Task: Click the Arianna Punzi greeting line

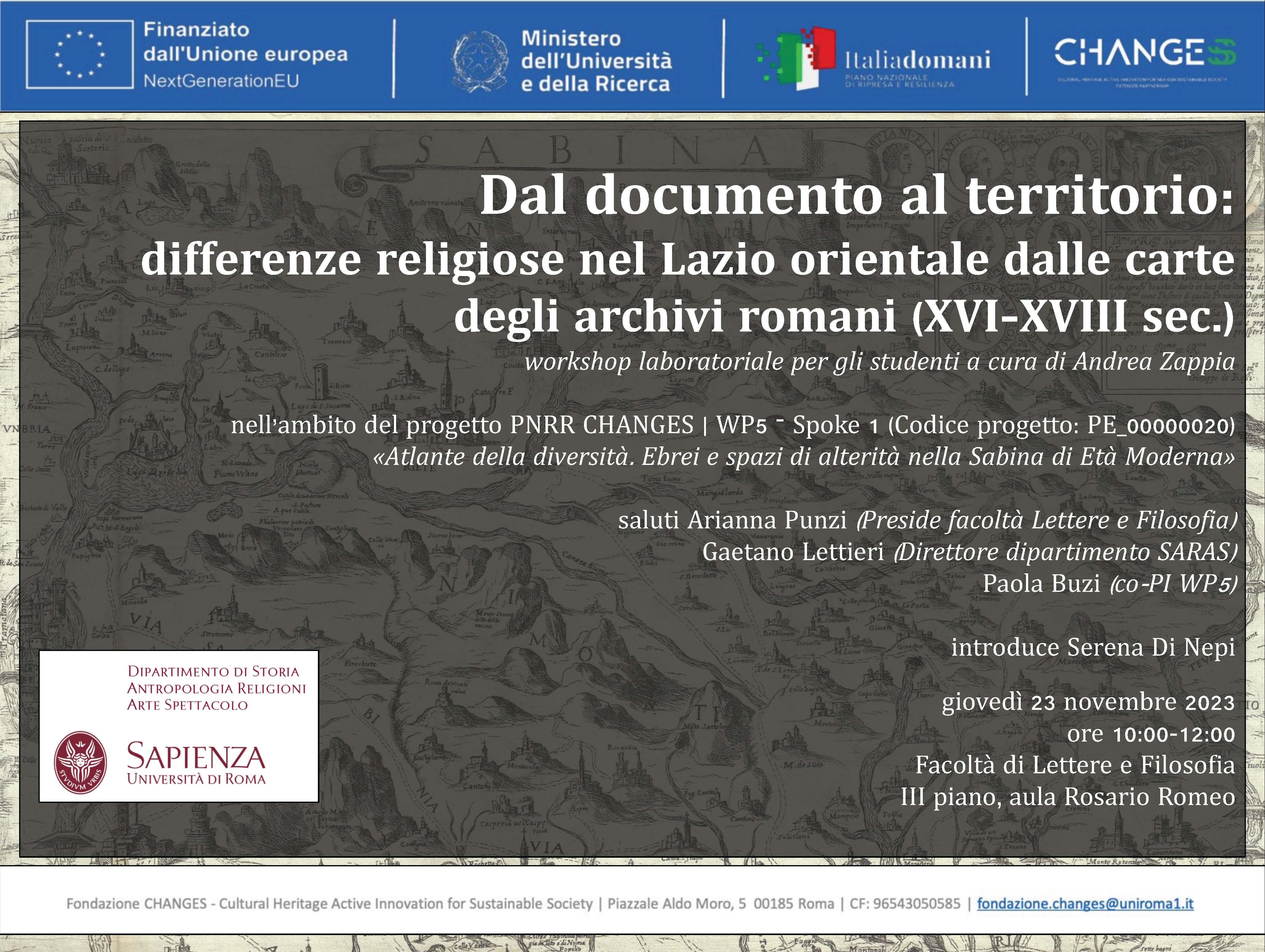Action: [926, 520]
